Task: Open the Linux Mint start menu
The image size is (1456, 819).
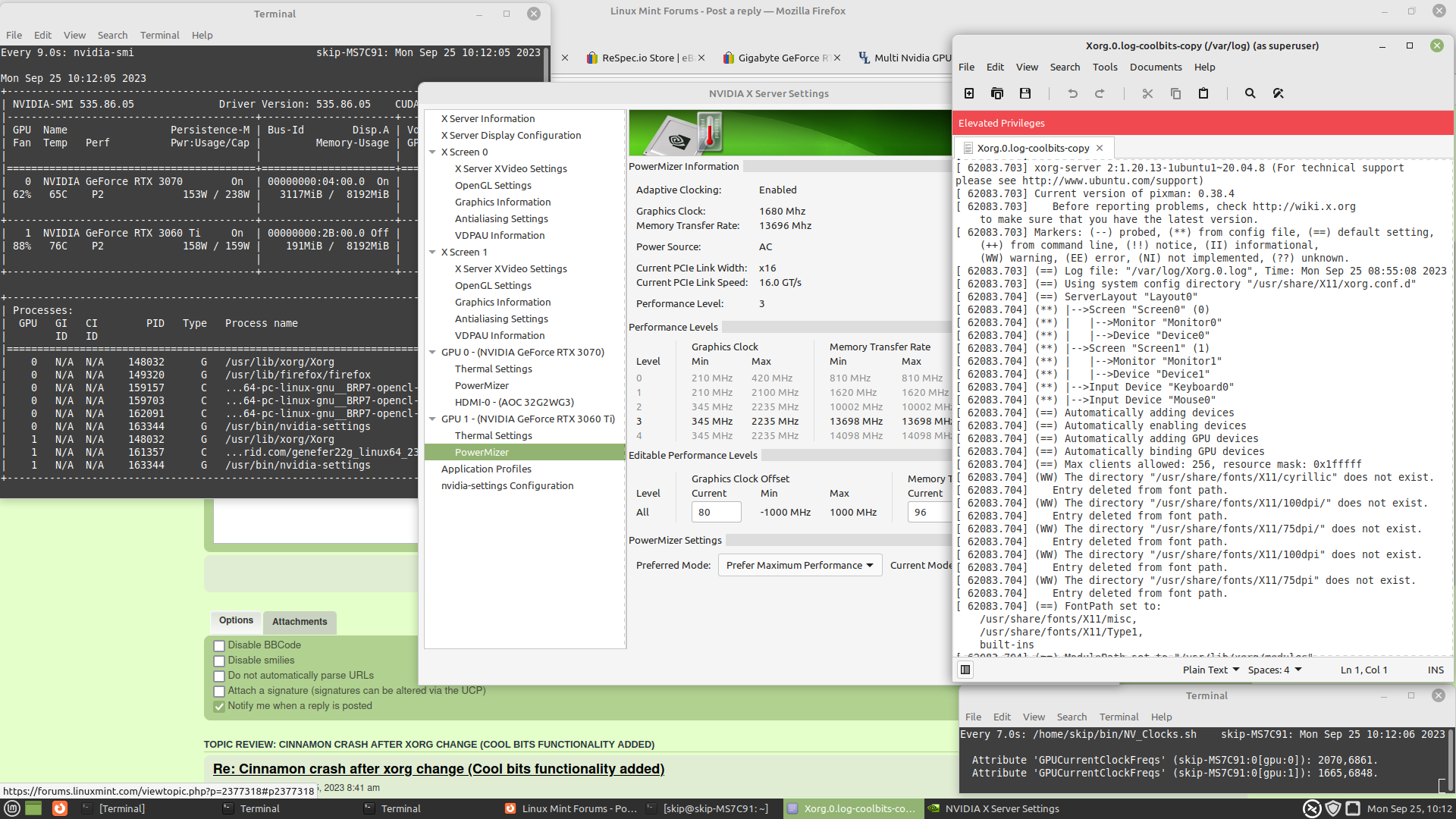Action: coord(12,808)
